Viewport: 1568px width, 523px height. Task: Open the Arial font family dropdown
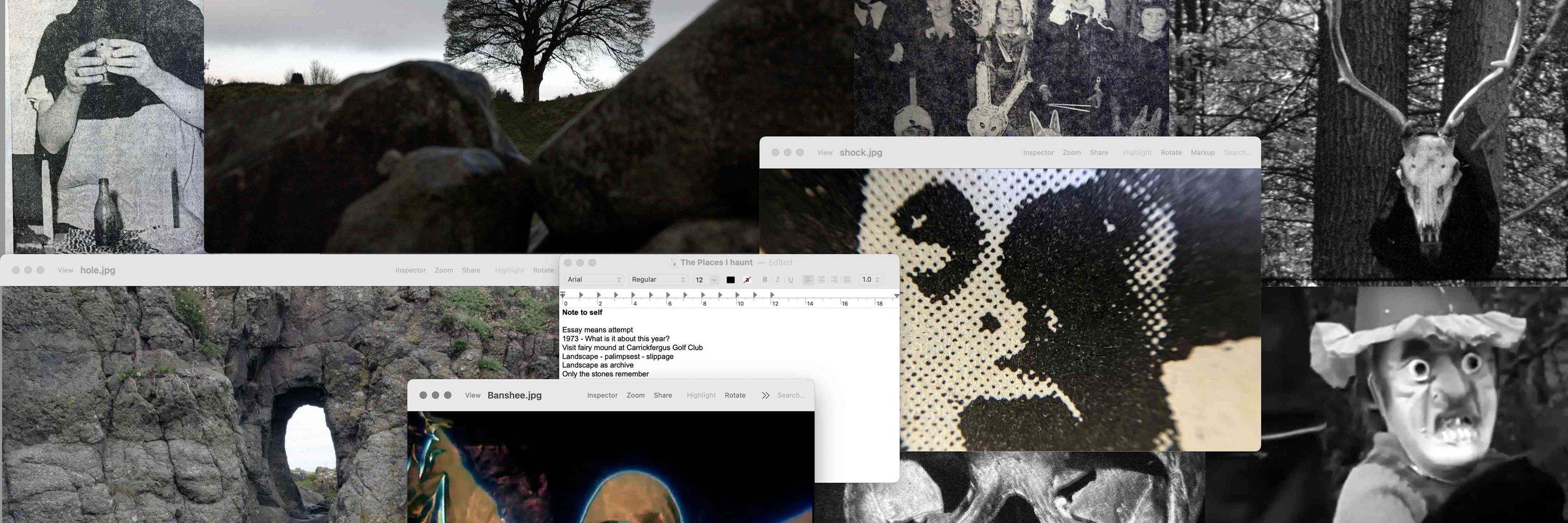[x=594, y=279]
